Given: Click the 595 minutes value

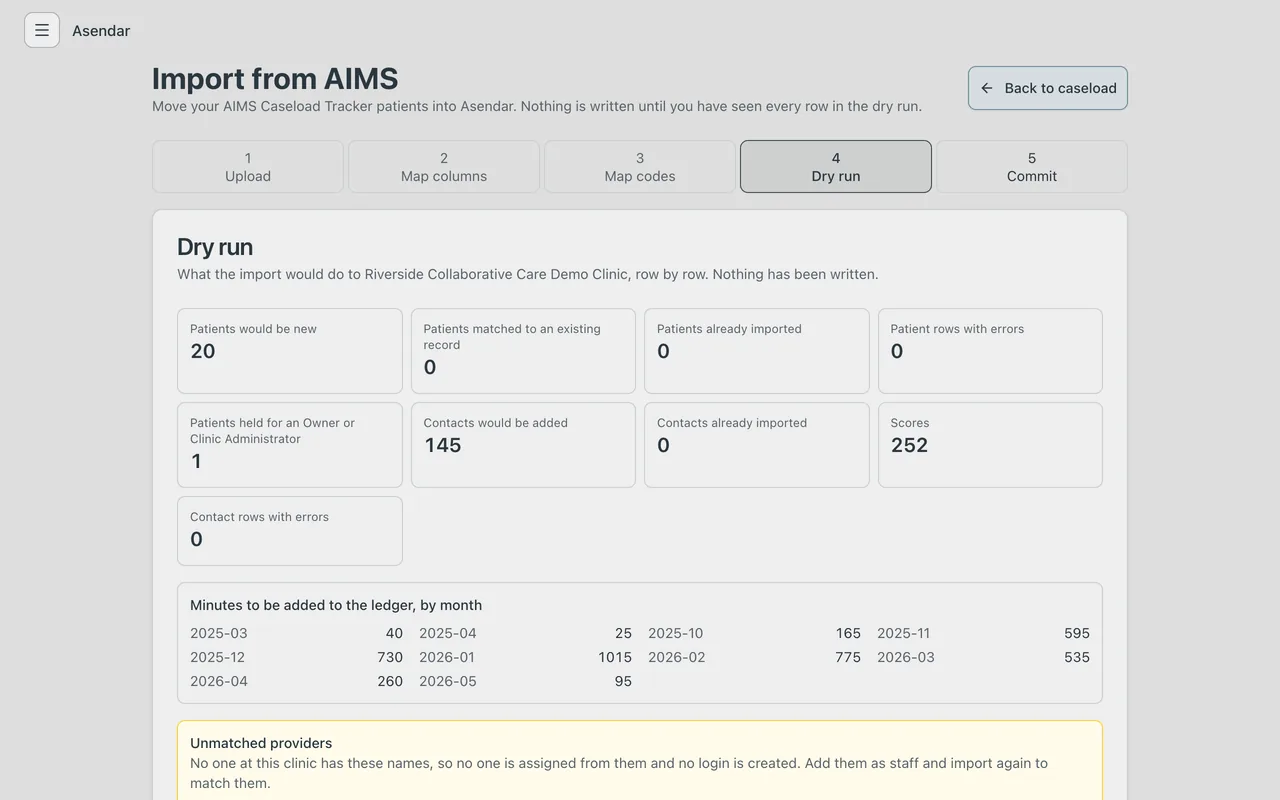Looking at the screenshot, I should [1077, 633].
